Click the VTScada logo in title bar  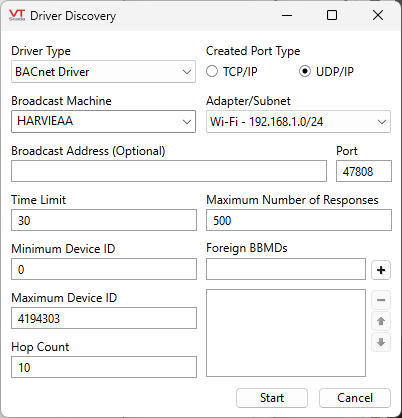click(x=17, y=15)
